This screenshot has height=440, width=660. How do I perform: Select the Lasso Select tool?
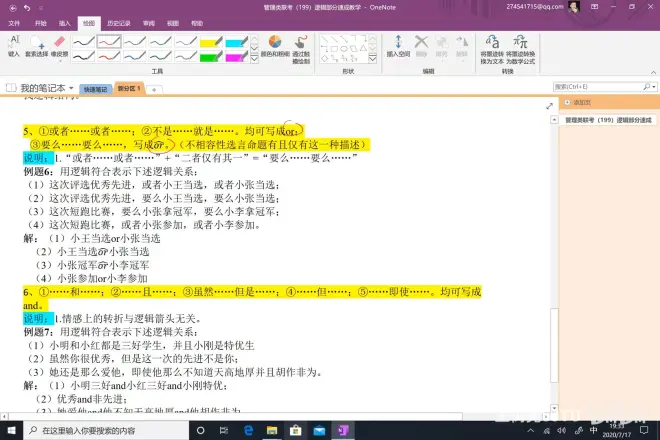click(x=37, y=46)
